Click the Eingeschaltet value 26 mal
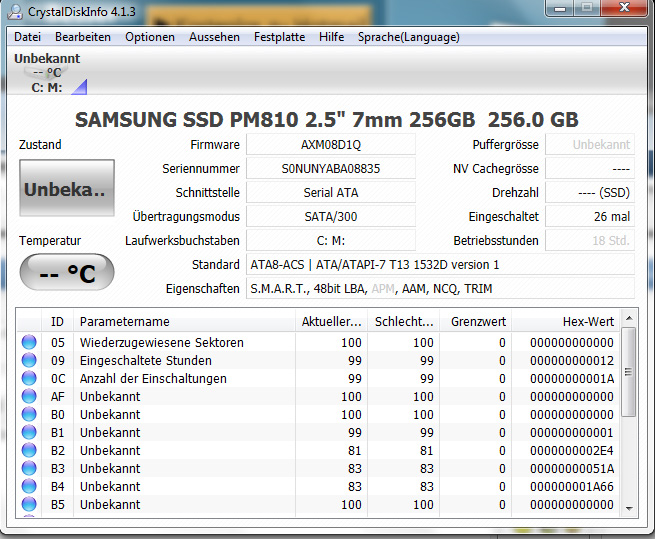This screenshot has height=539, width=655. coord(590,216)
